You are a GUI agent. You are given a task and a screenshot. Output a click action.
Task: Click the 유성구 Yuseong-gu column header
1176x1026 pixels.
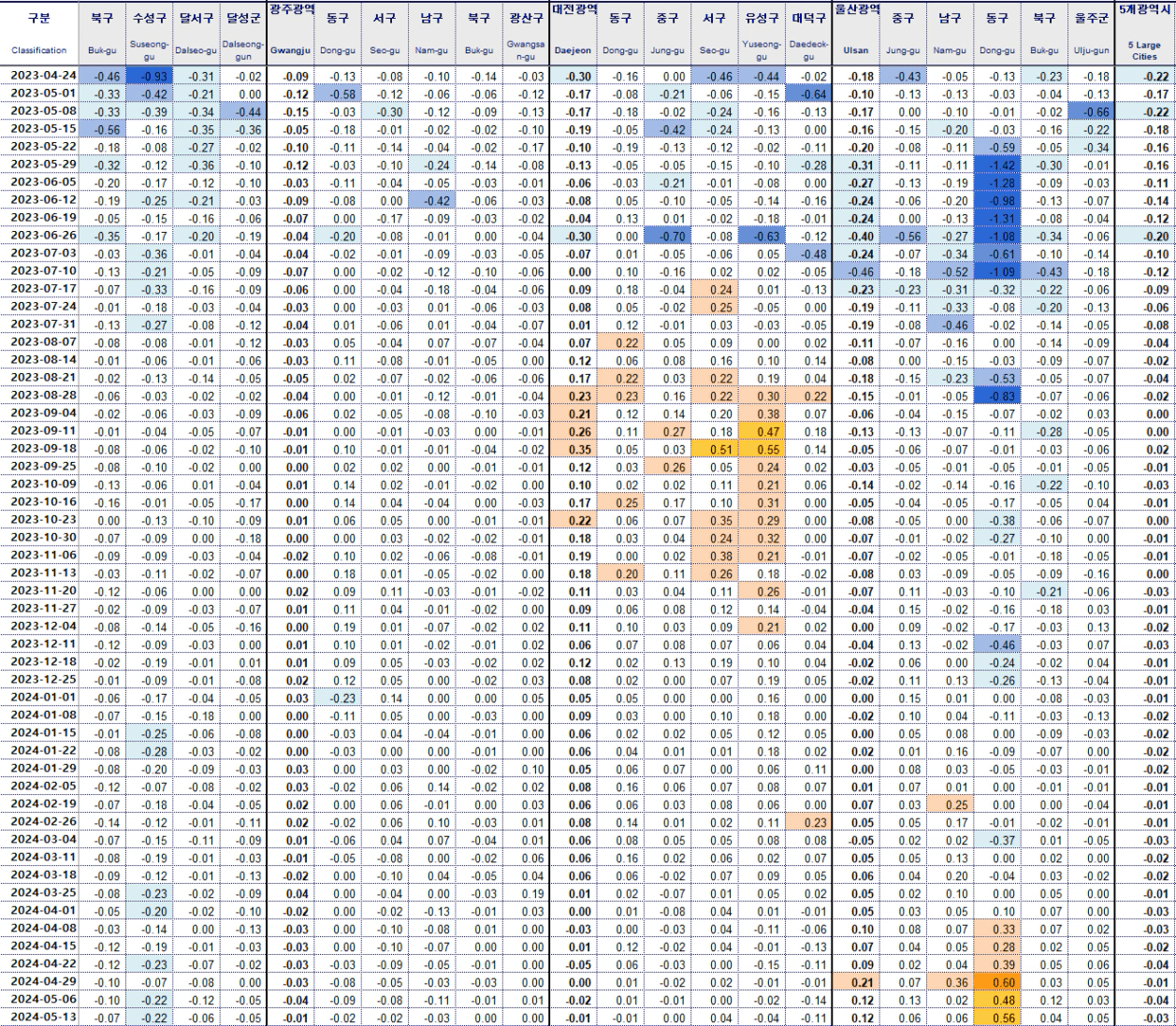pos(762,34)
